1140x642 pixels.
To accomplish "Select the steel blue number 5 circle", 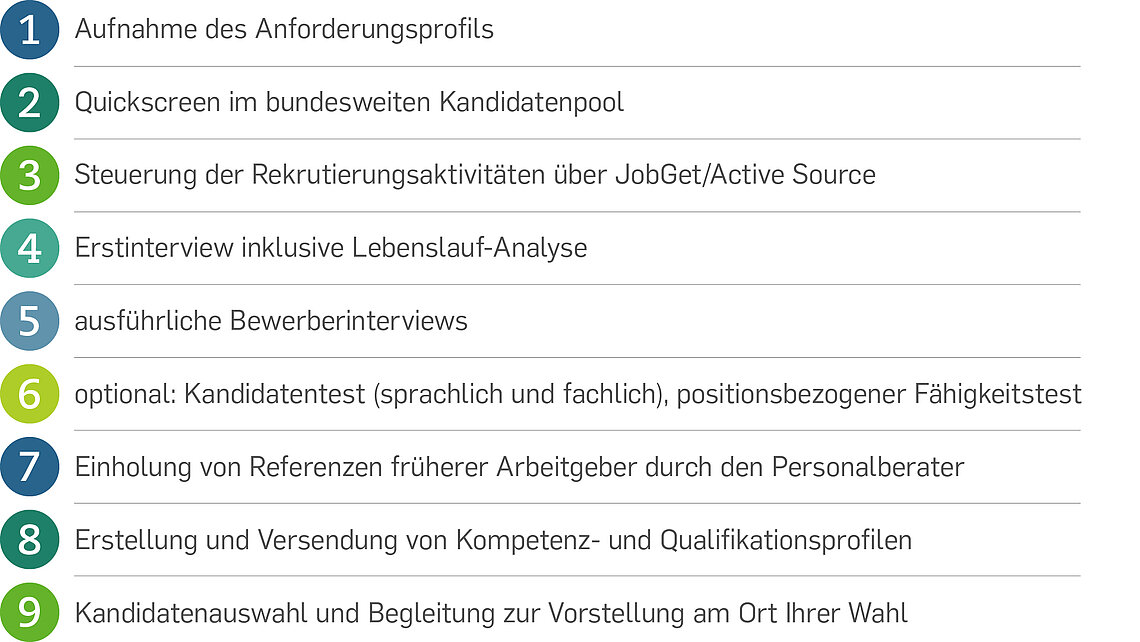I will tap(30, 321).
